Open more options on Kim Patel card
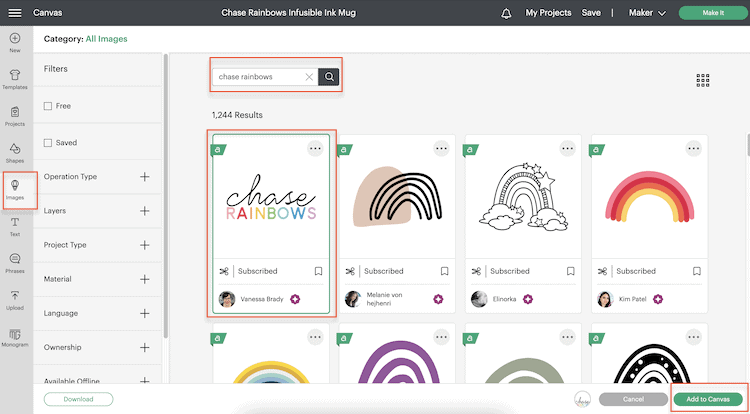This screenshot has width=750, height=414. point(694,148)
